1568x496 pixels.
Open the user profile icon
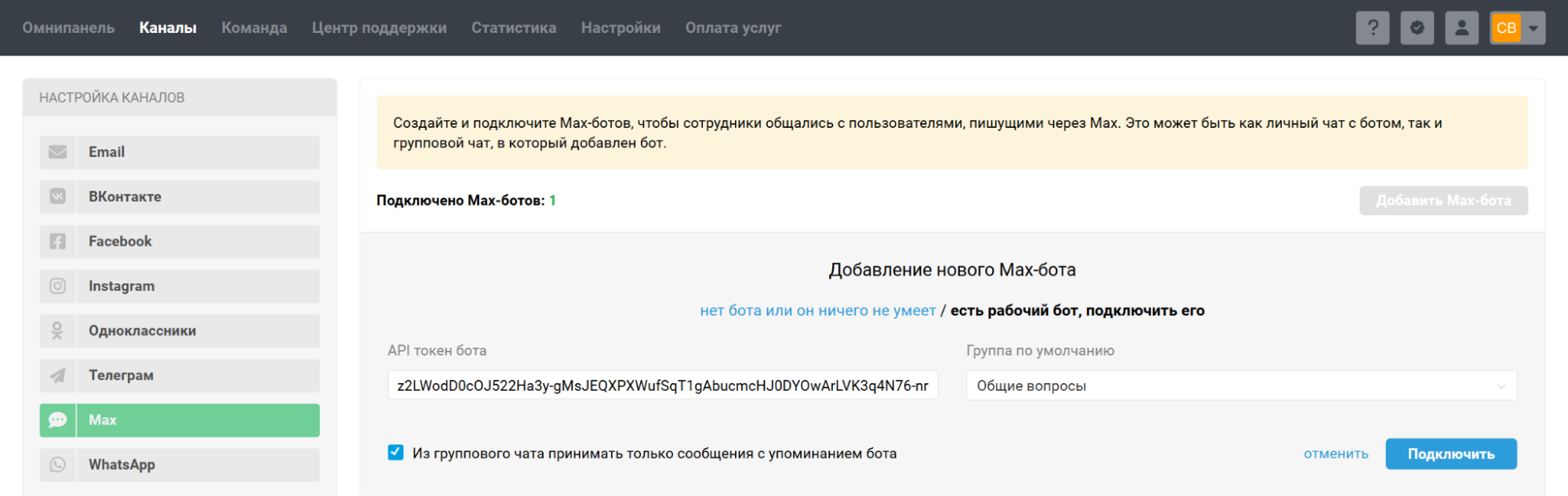pyautogui.click(x=1461, y=27)
